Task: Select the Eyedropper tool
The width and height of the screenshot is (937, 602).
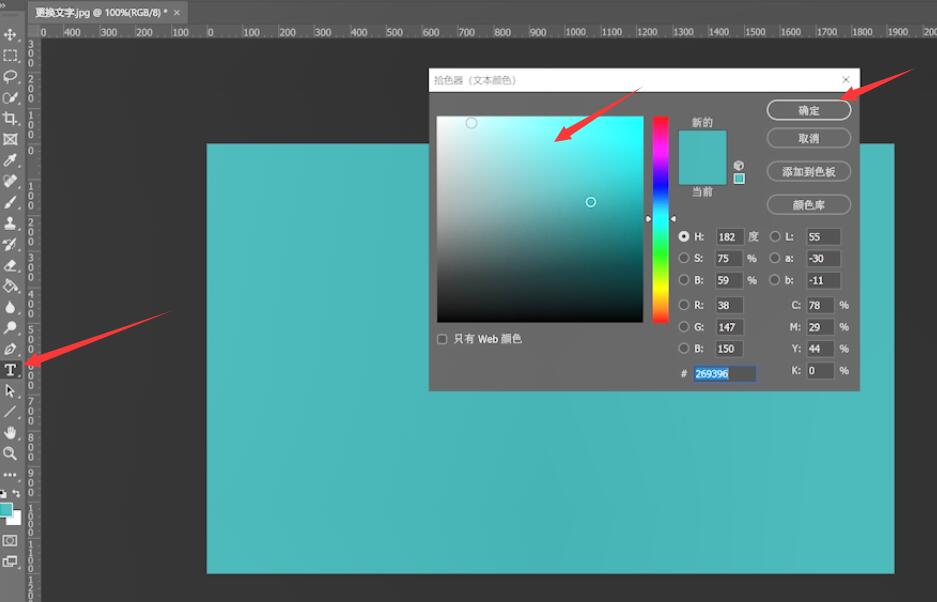Action: pyautogui.click(x=10, y=160)
